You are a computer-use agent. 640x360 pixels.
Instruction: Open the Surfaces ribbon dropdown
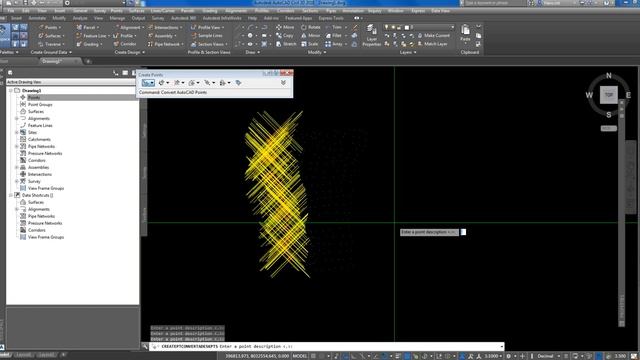(x=52, y=36)
